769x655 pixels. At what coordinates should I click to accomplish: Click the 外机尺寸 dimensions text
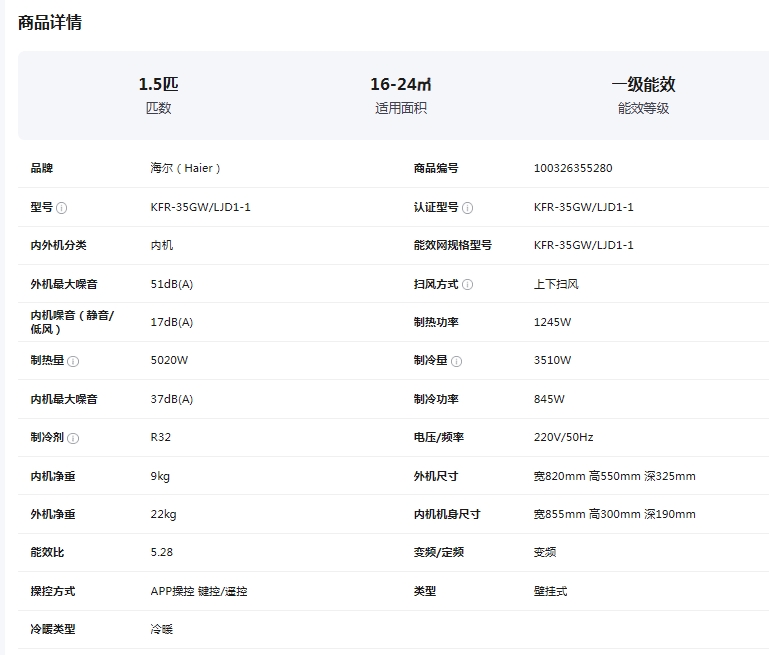pyautogui.click(x=615, y=476)
